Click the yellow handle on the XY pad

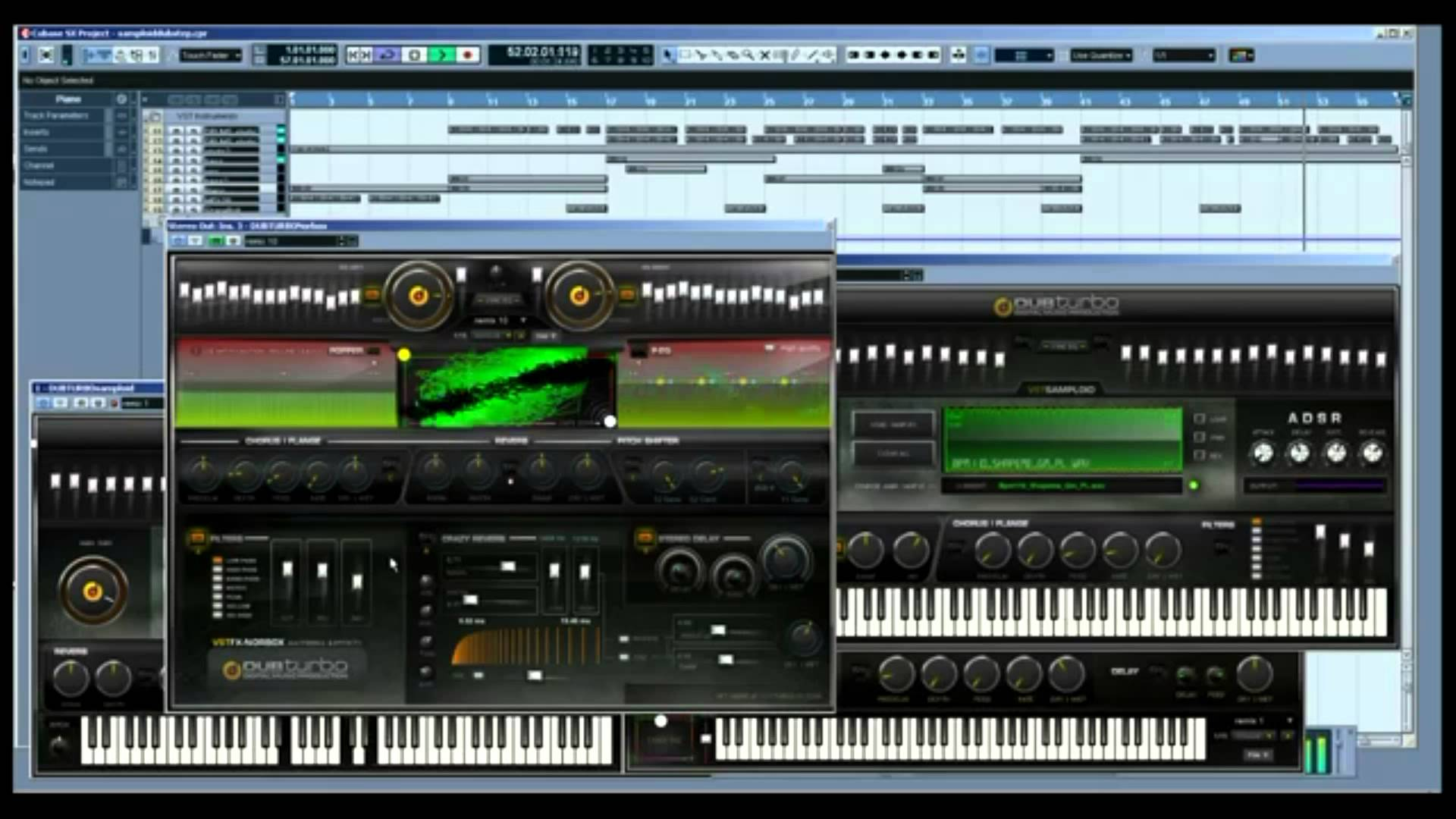coord(404,354)
